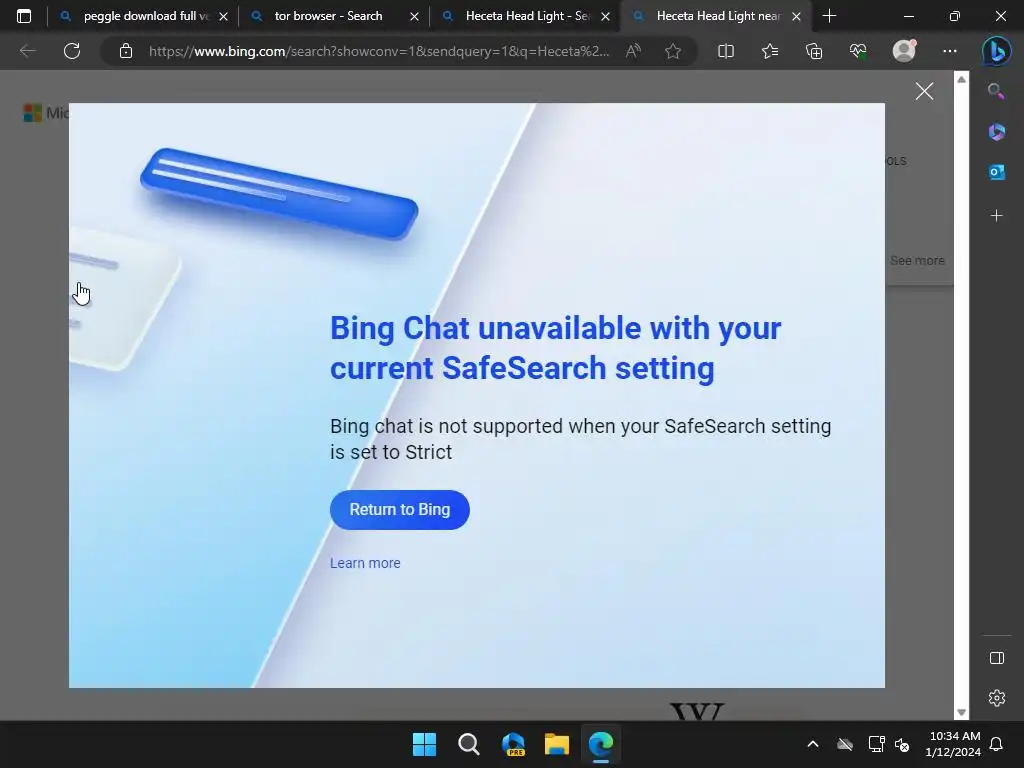Click the Return to Bing button
1024x768 pixels.
(400, 509)
